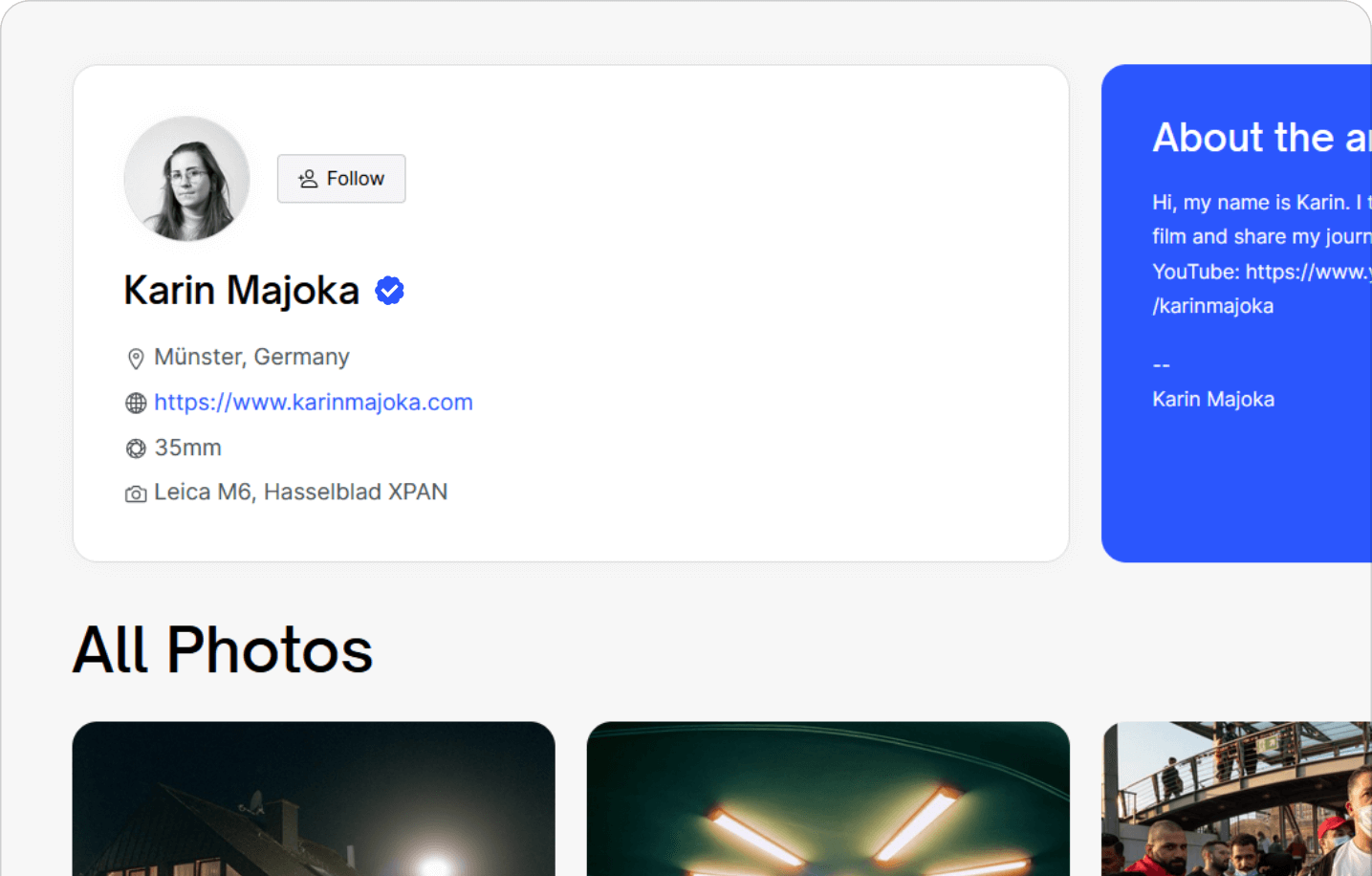This screenshot has width=1372, height=876.
Task: Click the lens aperture icon beside 35mm
Action: [x=136, y=449]
